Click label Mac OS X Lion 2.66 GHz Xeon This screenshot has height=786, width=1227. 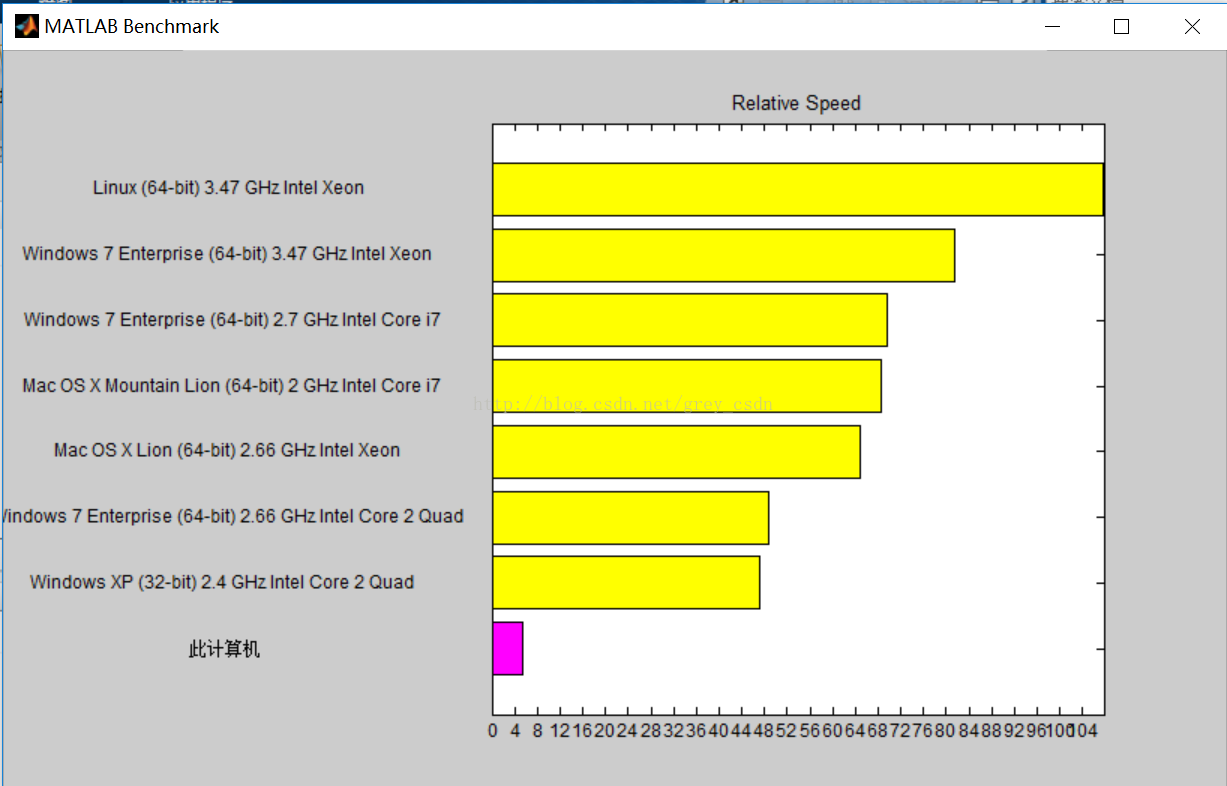(227, 451)
